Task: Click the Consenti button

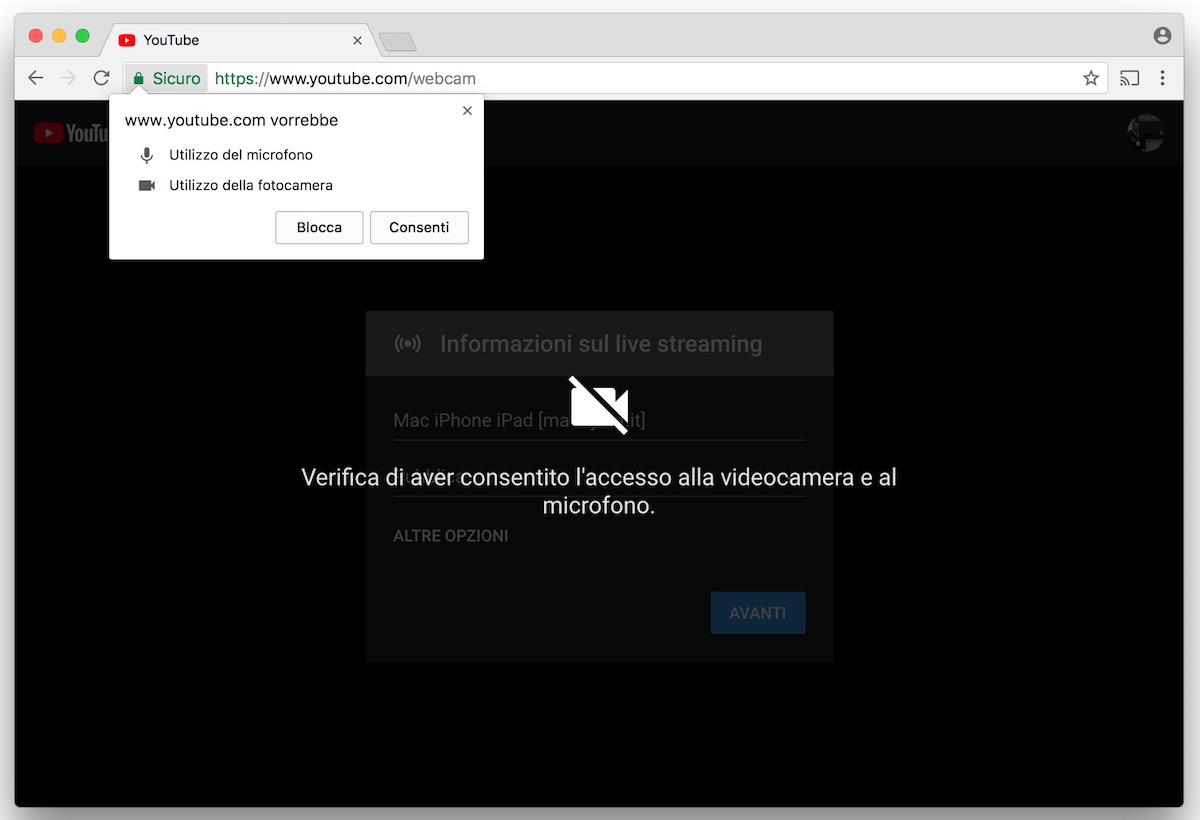Action: pos(419,227)
